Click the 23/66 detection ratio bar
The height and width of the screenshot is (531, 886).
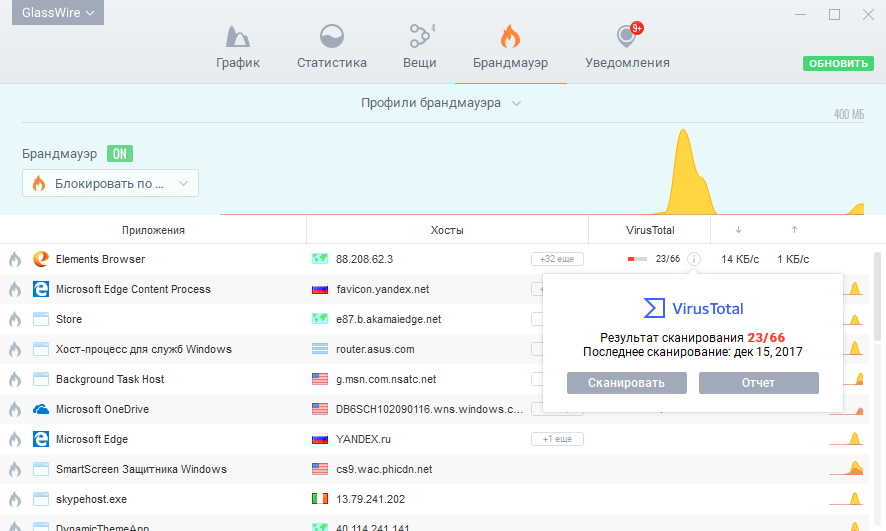637,259
